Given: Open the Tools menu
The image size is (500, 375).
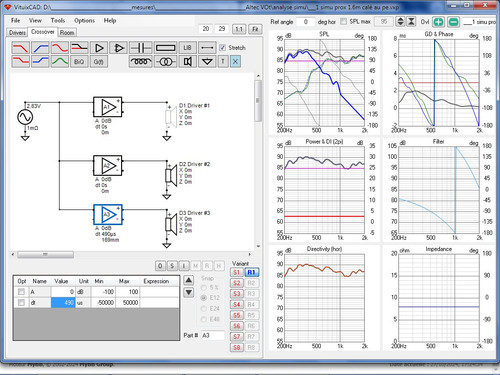Looking at the screenshot, I should click(58, 20).
